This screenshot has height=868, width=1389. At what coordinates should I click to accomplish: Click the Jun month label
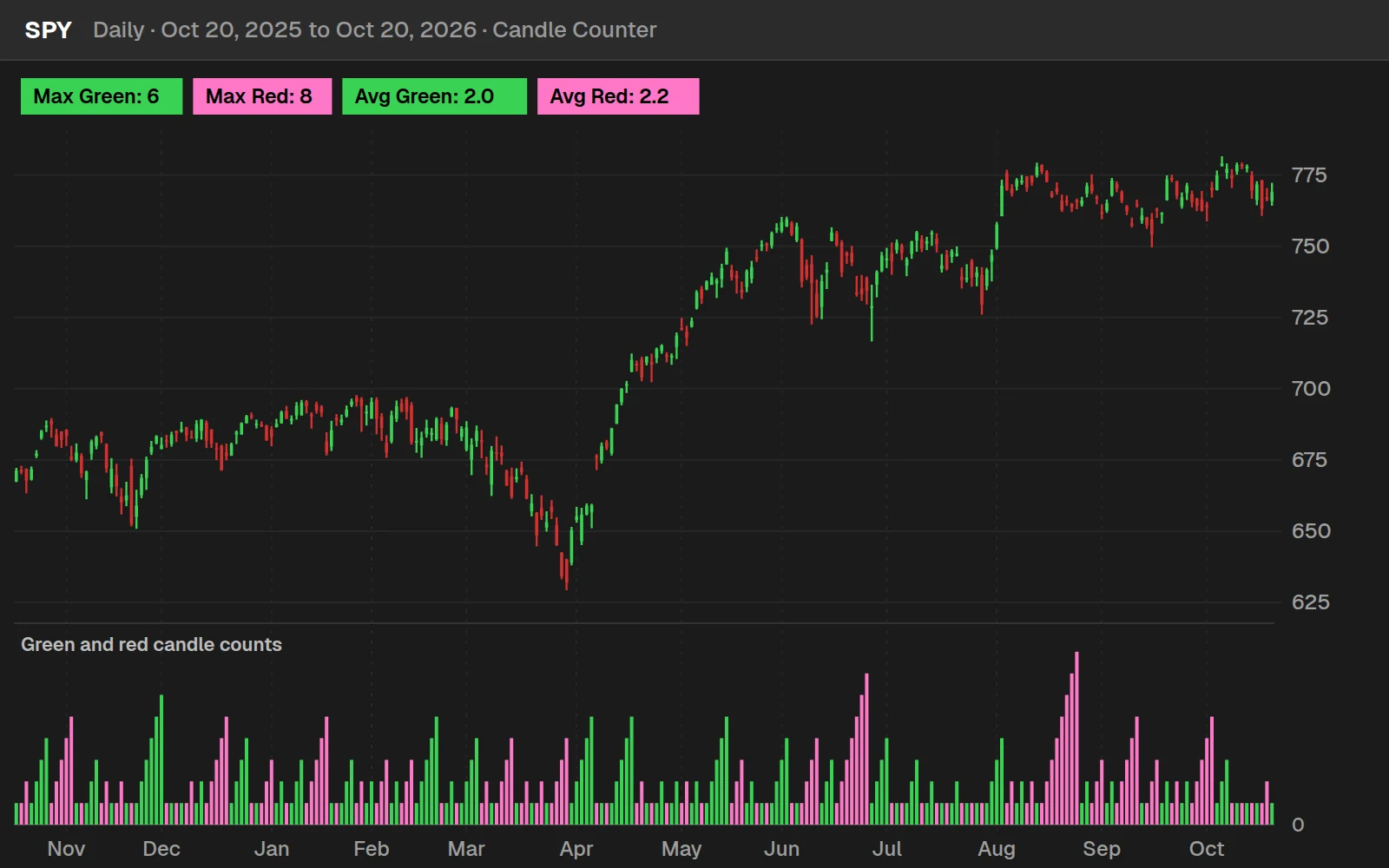(x=781, y=849)
